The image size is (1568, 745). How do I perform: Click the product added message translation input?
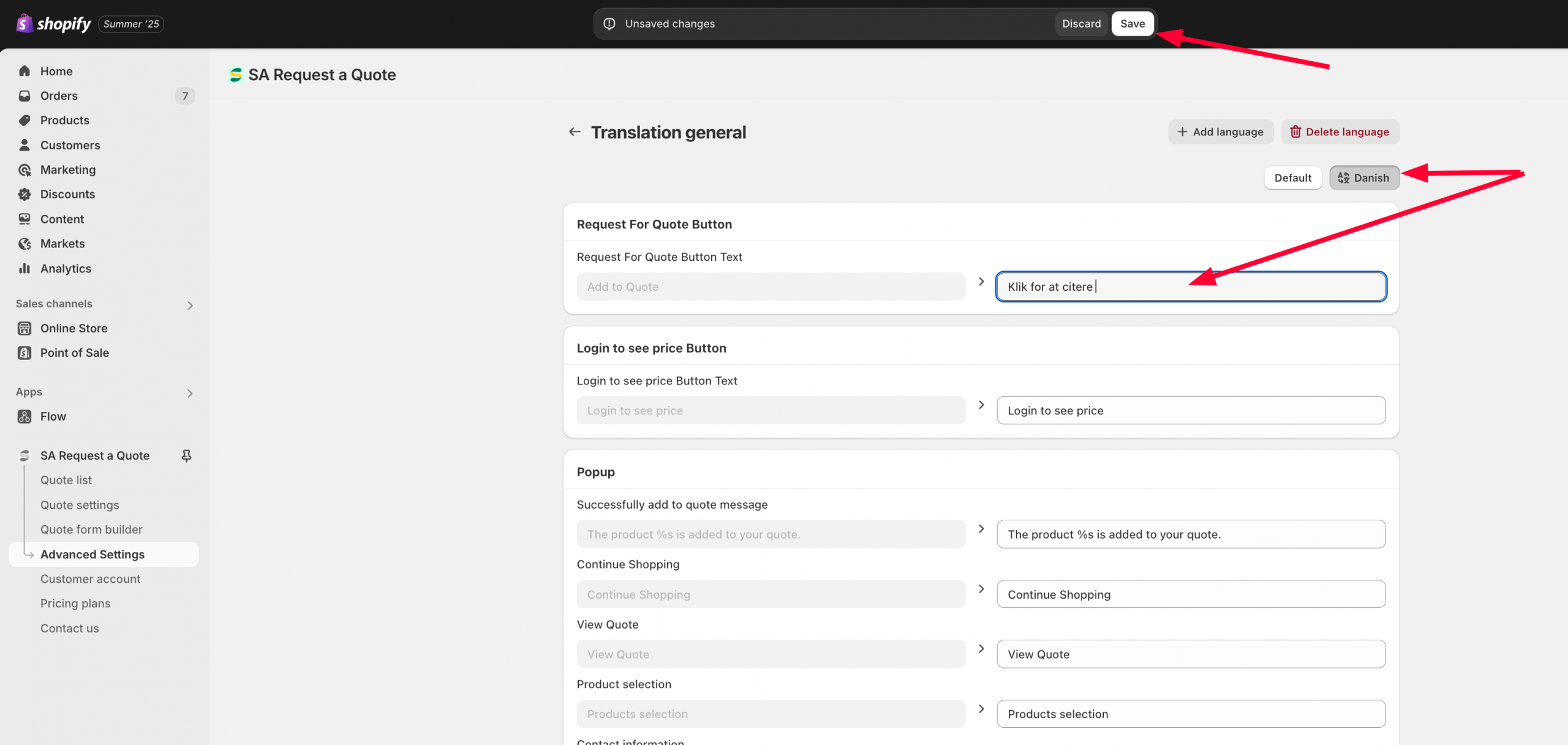click(1191, 534)
